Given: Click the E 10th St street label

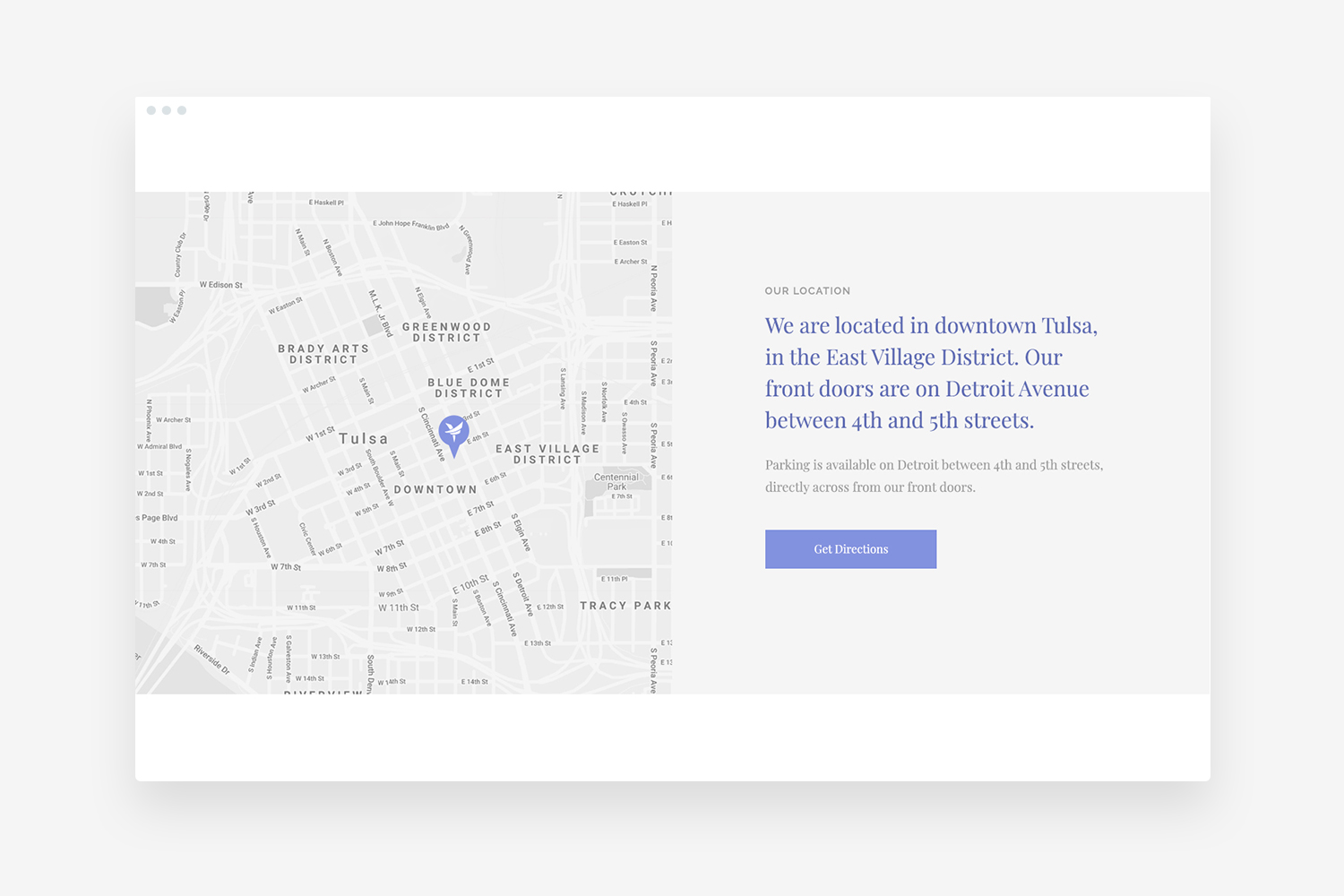Looking at the screenshot, I should [470, 584].
